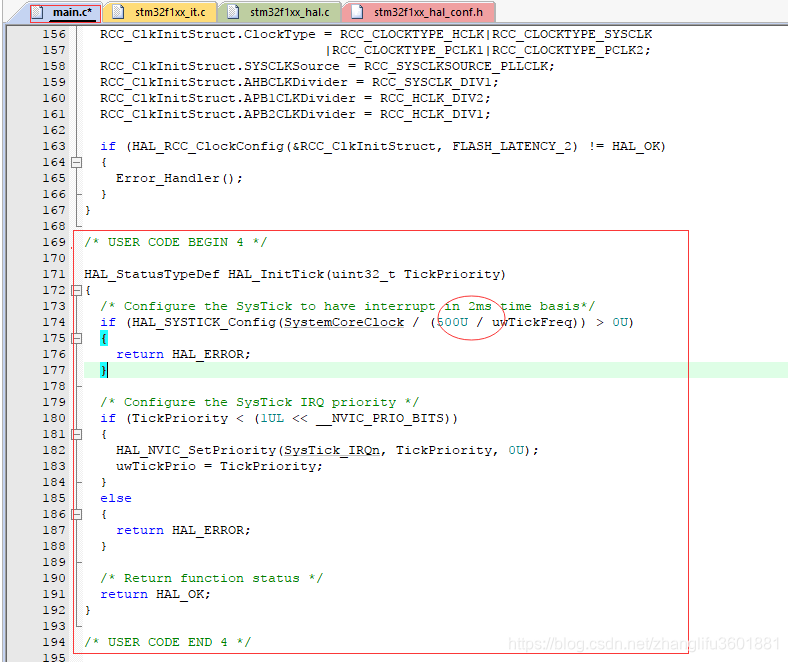
Task: Click line number 171 in the gutter
Action: [54, 274]
